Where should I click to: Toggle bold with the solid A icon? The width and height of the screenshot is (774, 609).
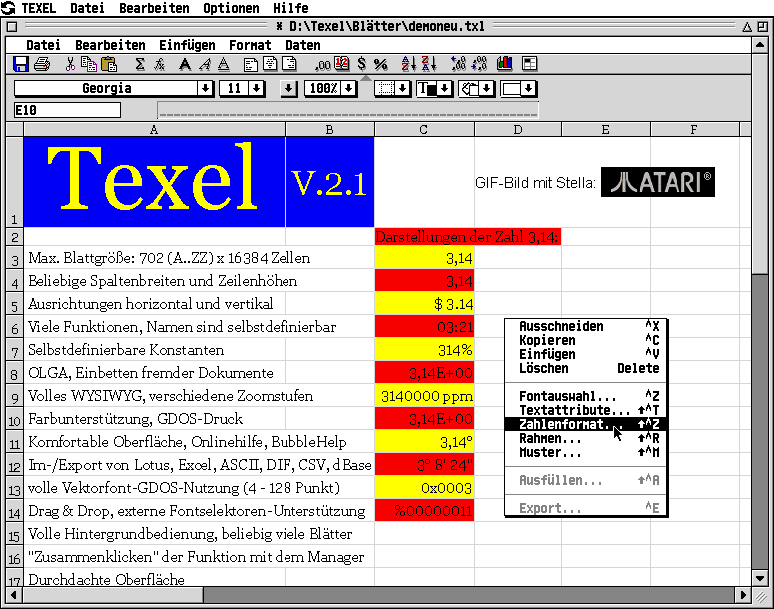[x=185, y=64]
